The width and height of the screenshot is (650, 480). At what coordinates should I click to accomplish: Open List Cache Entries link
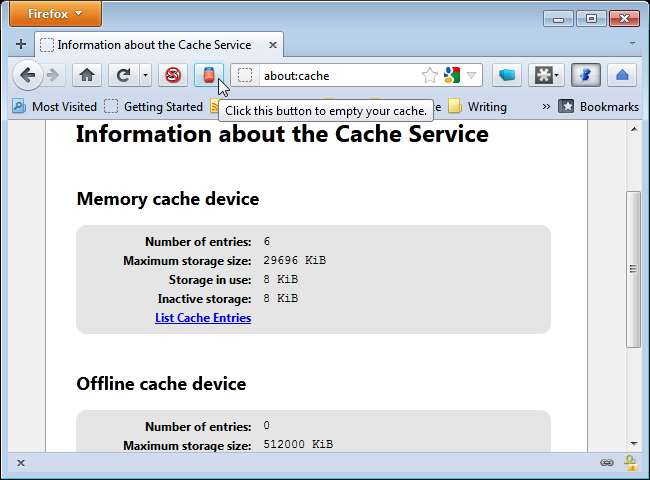click(x=203, y=318)
